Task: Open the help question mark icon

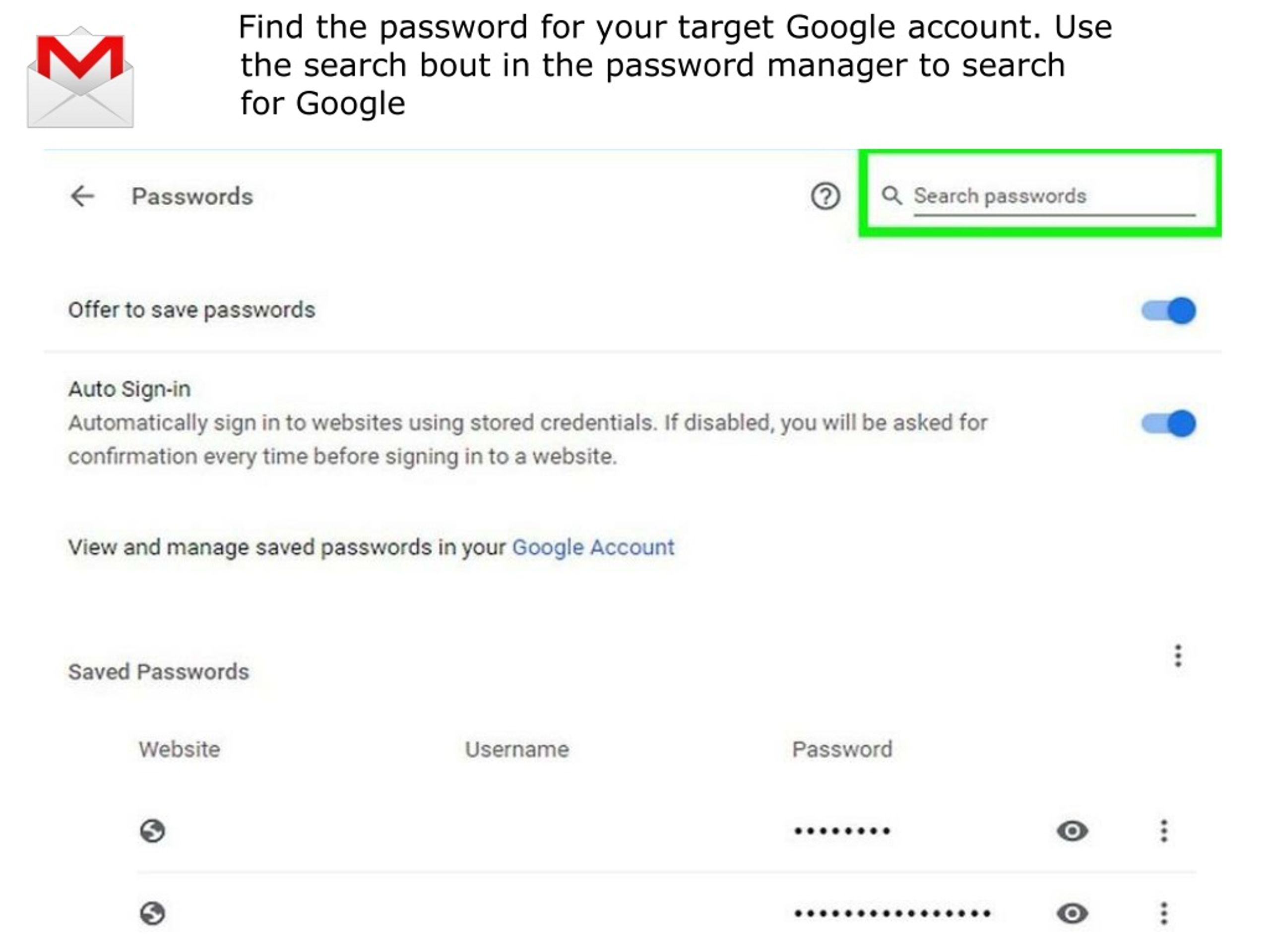Action: point(825,196)
